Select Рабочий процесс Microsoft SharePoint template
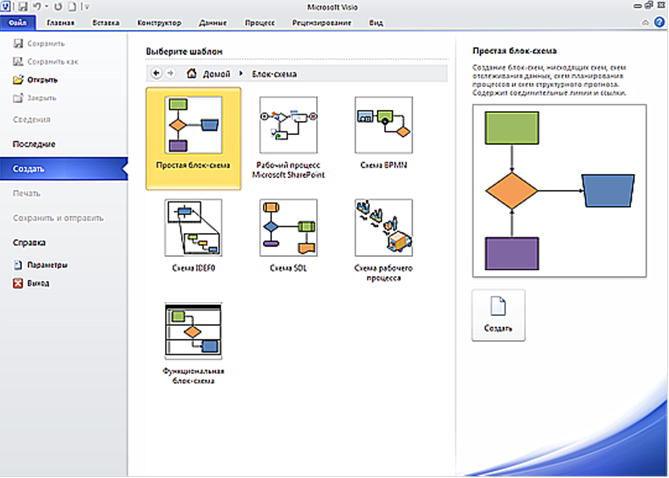Screen dimensions: 669x478 (x=288, y=139)
